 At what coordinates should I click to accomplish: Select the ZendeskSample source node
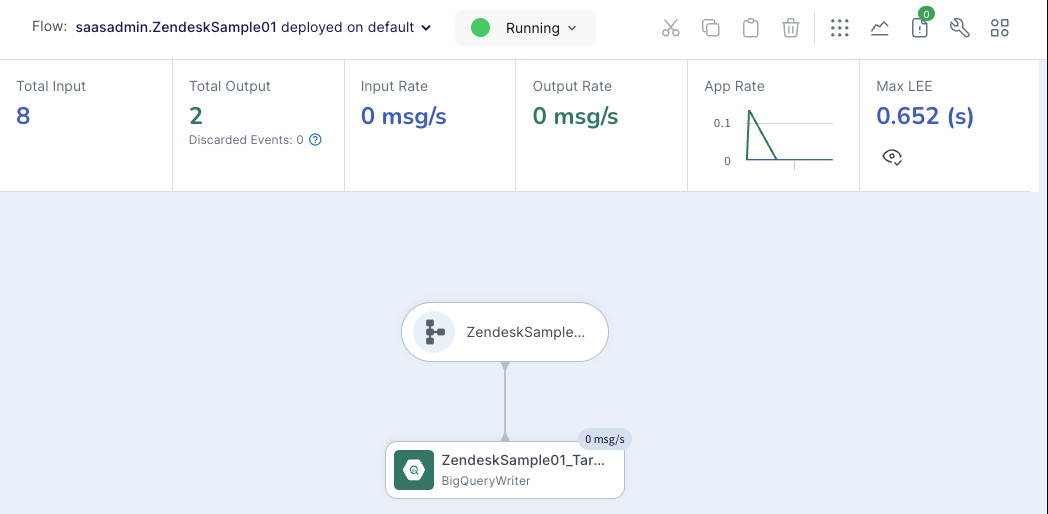point(505,332)
